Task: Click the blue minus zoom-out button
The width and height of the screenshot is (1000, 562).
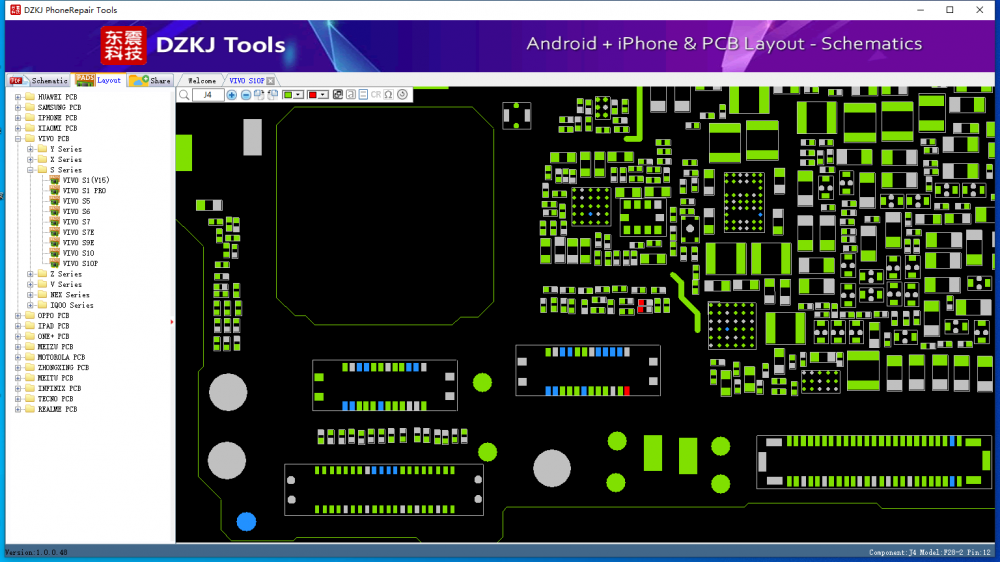Action: pos(246,95)
